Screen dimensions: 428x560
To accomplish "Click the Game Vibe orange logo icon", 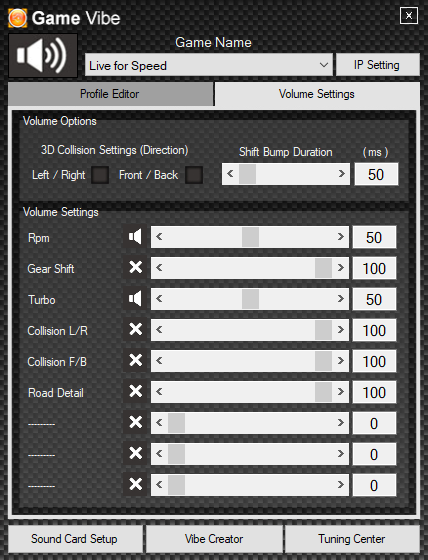I will [x=17, y=18].
